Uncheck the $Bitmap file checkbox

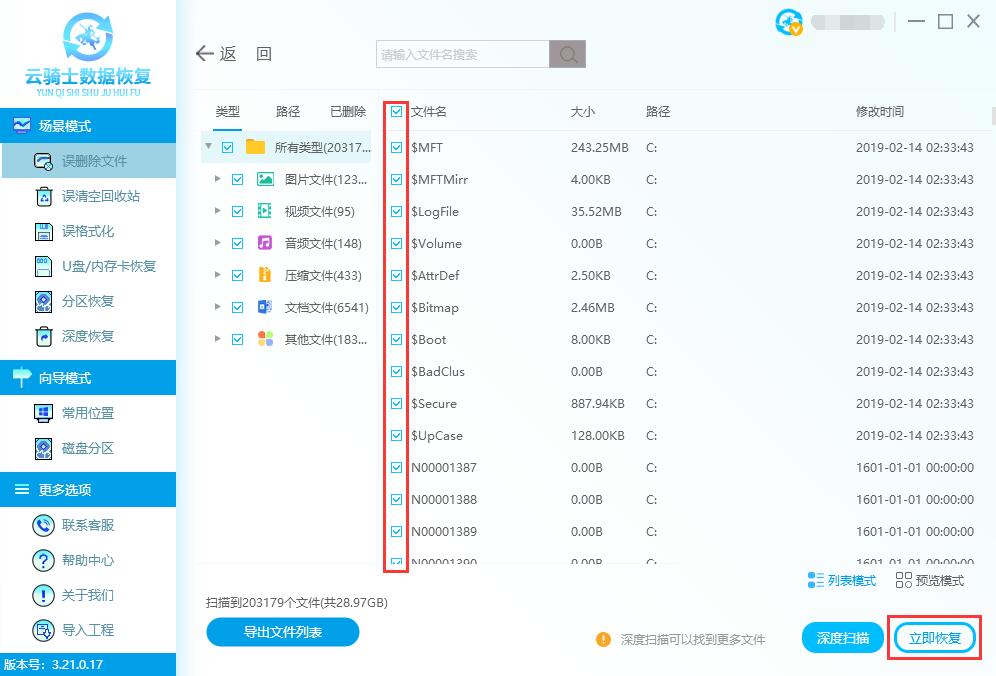tap(396, 308)
